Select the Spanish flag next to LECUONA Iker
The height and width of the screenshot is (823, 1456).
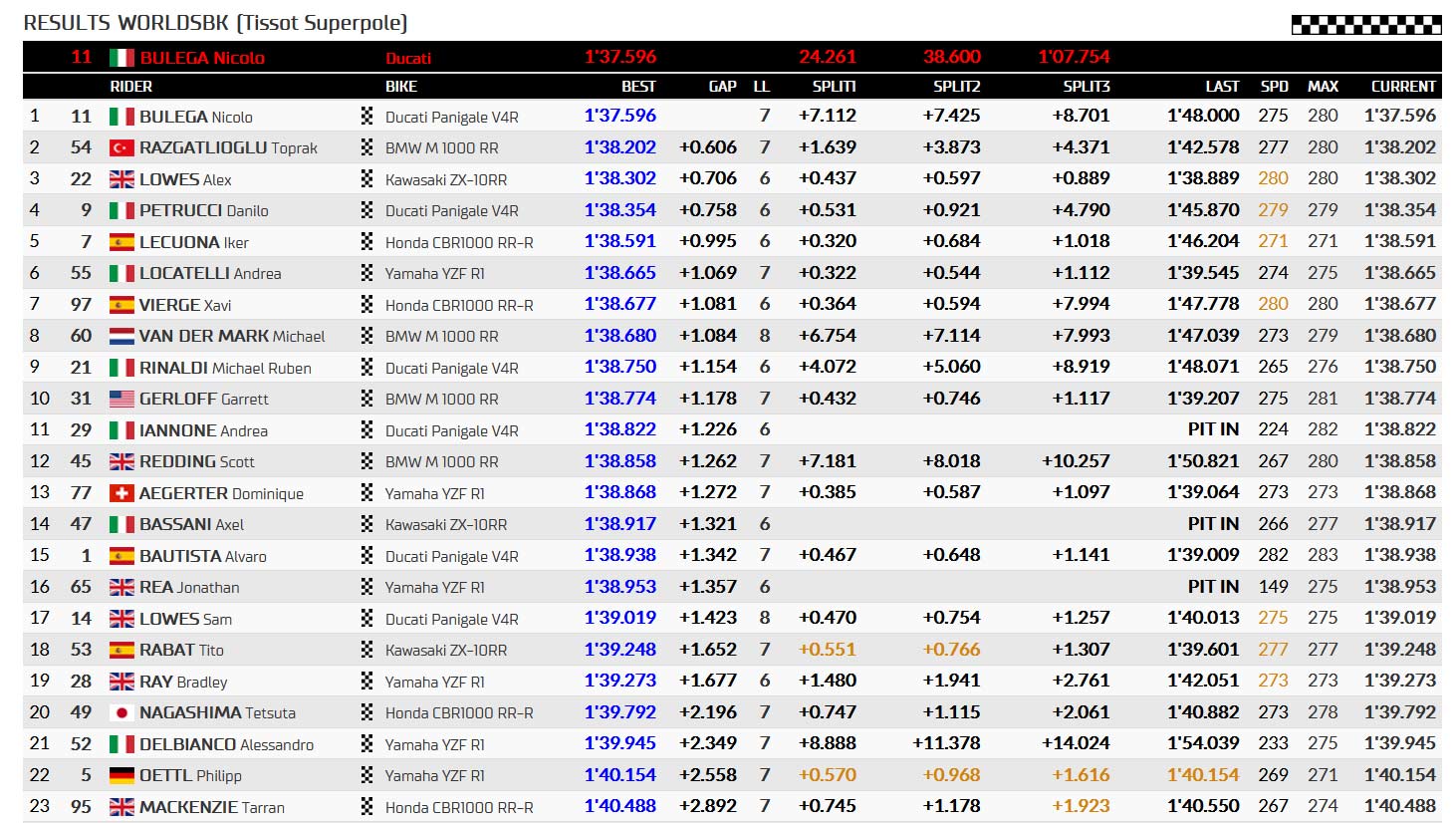click(121, 242)
